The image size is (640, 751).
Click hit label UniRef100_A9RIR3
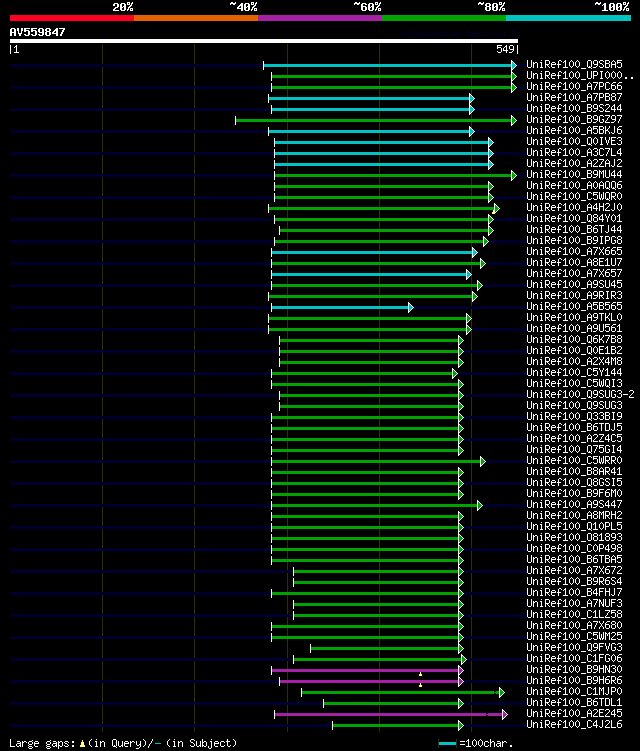pyautogui.click(x=574, y=296)
